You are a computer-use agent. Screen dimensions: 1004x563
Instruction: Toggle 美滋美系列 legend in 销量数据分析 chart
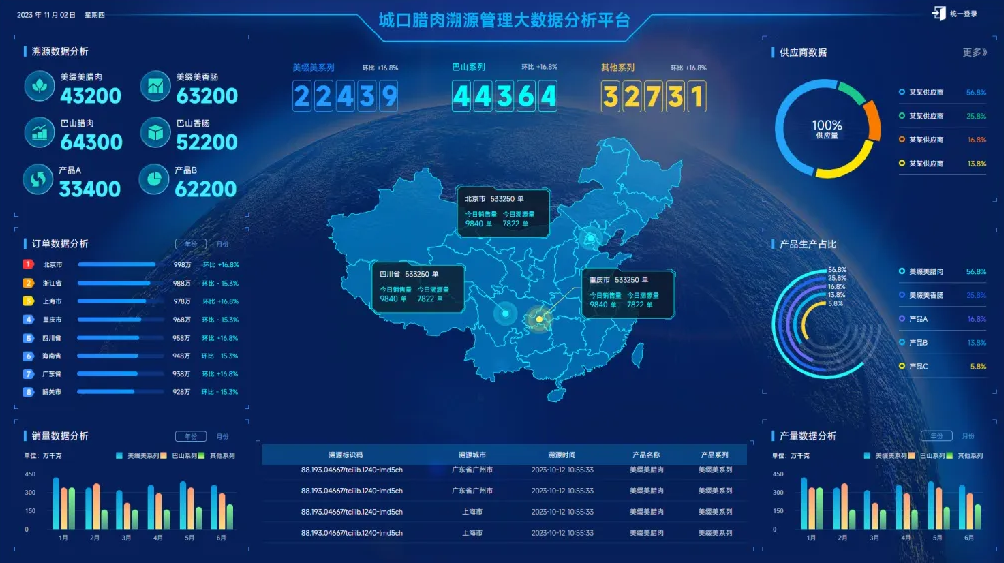[137, 456]
